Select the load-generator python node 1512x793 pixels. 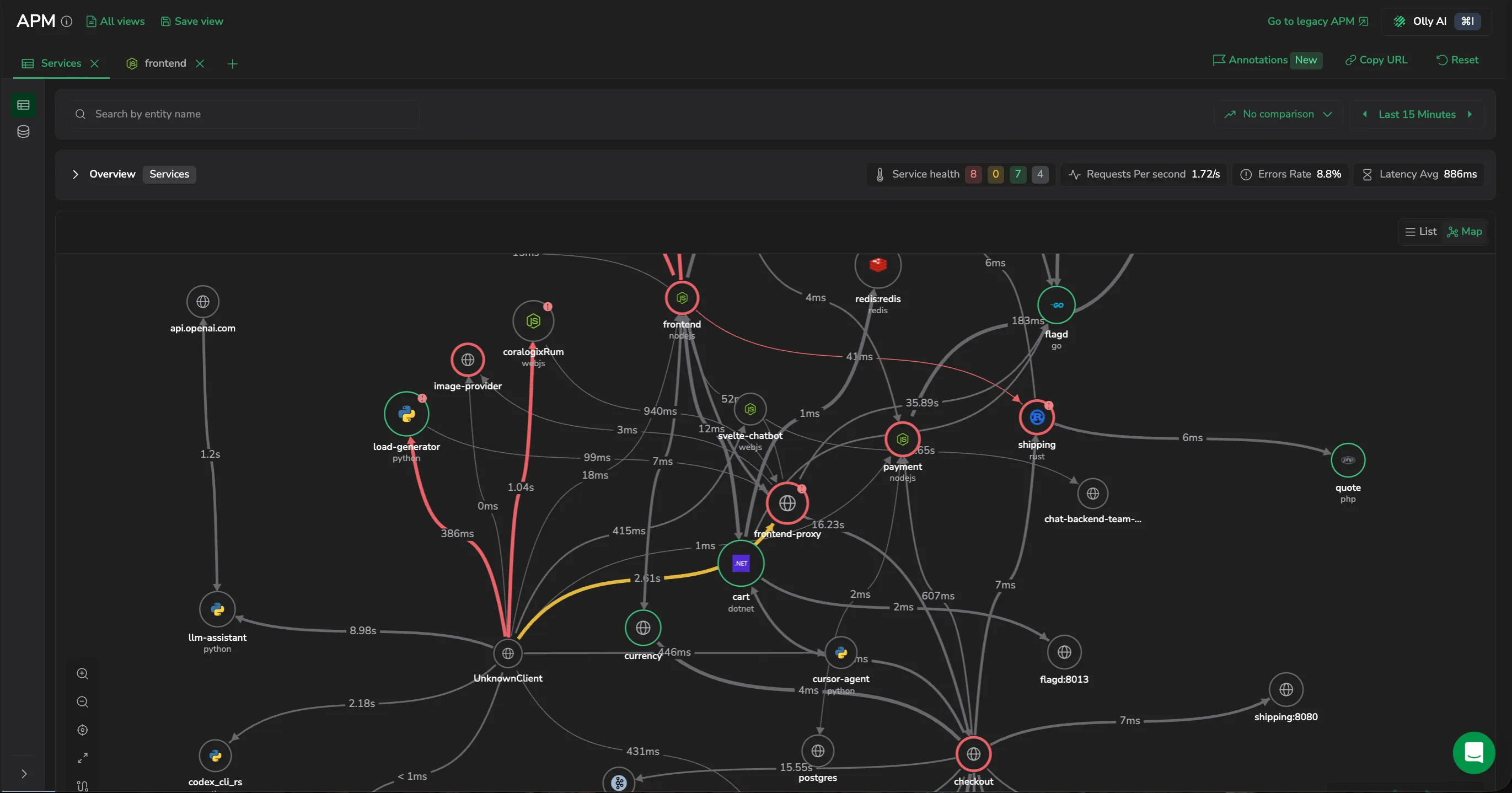(407, 414)
